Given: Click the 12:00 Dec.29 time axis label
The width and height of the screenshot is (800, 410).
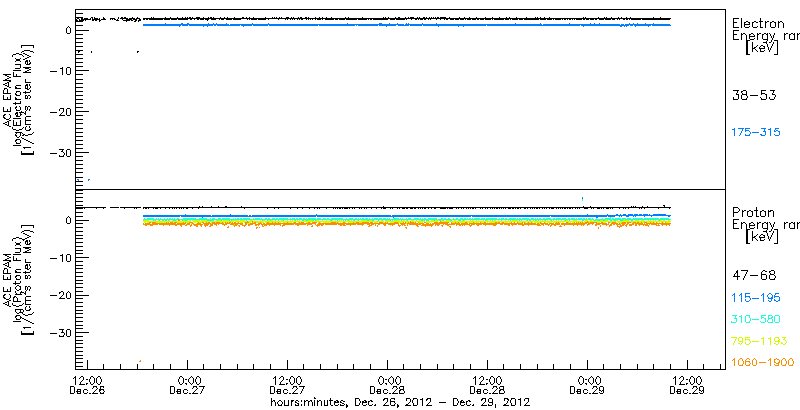Looking at the screenshot, I should pyautogui.click(x=688, y=386).
